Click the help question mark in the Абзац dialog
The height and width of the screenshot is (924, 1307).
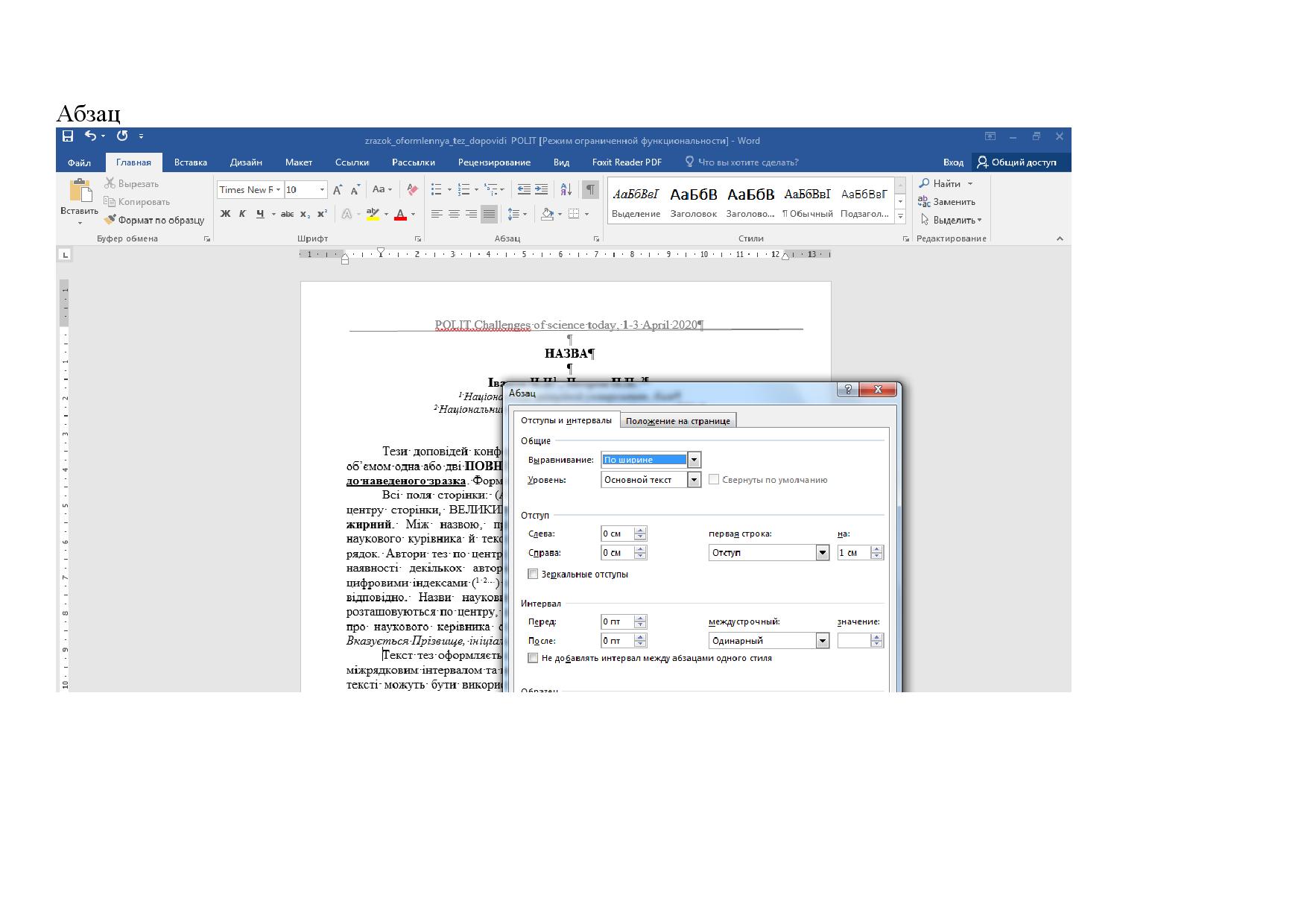click(x=848, y=390)
